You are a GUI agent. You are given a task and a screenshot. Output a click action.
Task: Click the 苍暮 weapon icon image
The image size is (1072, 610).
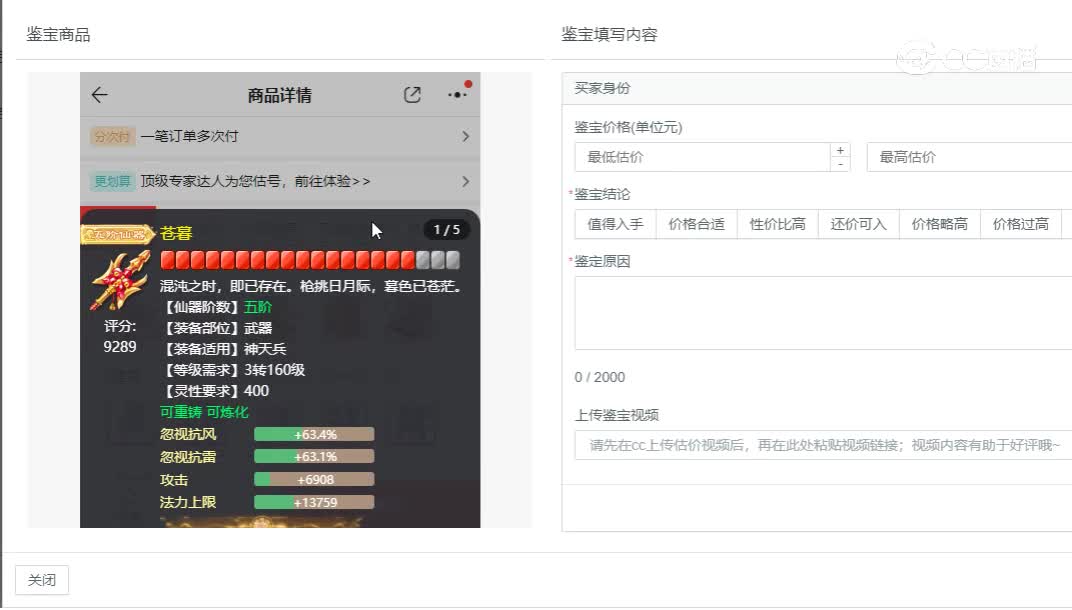pos(121,280)
